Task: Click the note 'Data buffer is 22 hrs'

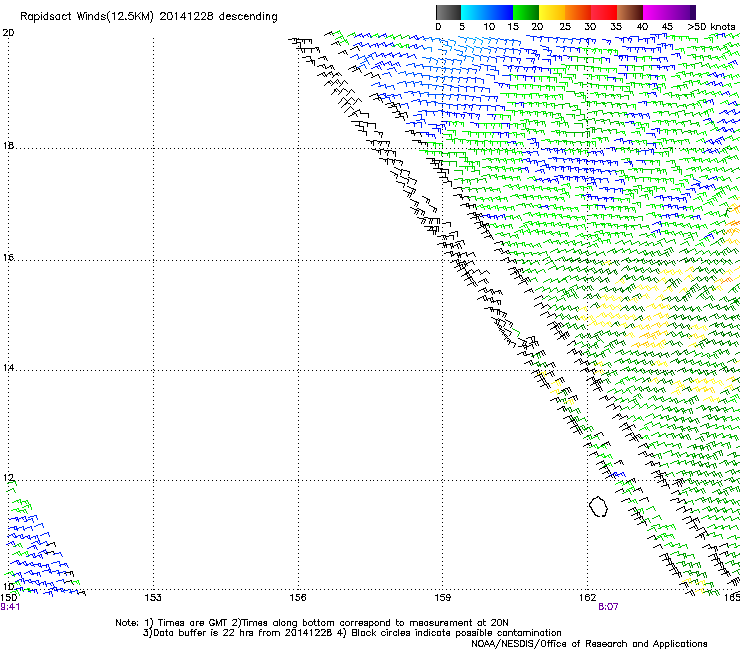Action: 205,633
